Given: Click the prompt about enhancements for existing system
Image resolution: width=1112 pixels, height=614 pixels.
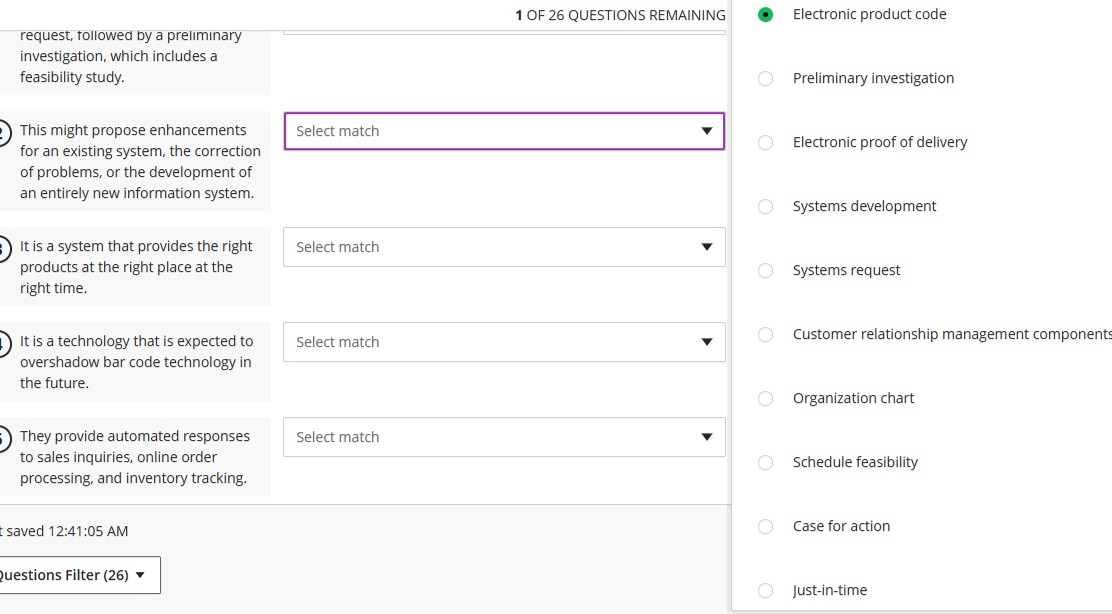Looking at the screenshot, I should tap(140, 162).
